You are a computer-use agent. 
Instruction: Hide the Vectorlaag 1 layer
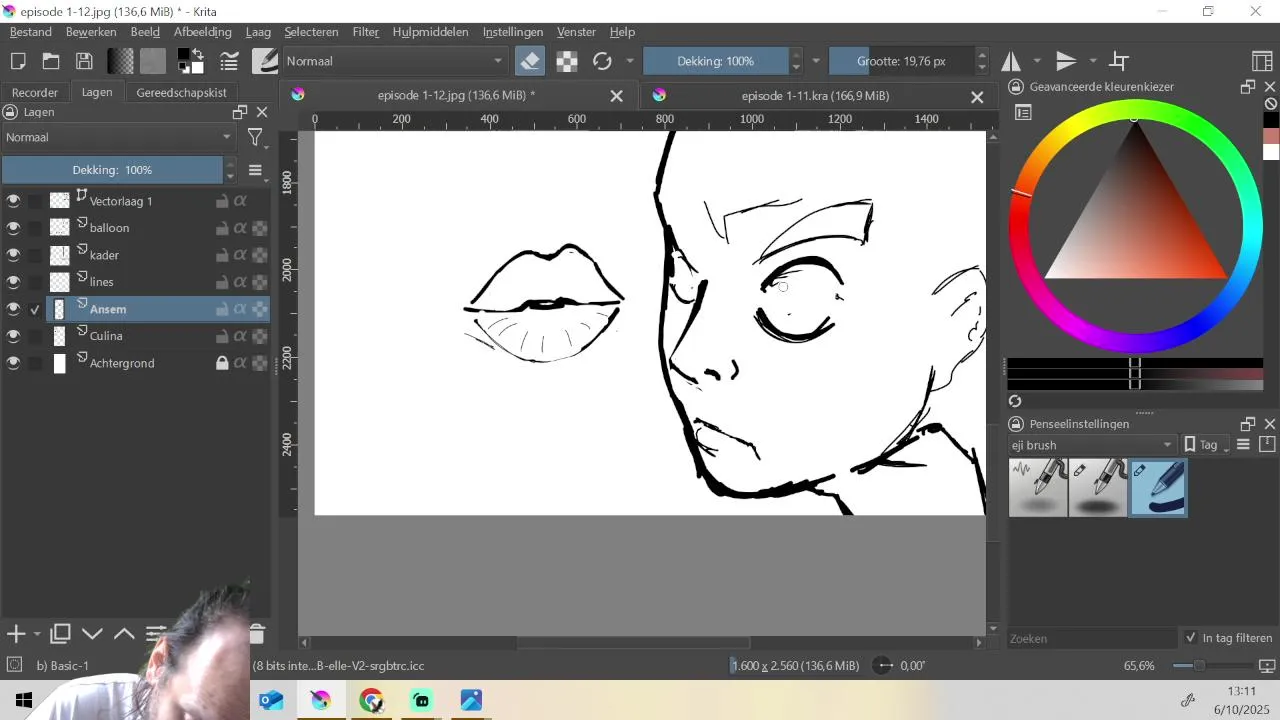pyautogui.click(x=13, y=201)
